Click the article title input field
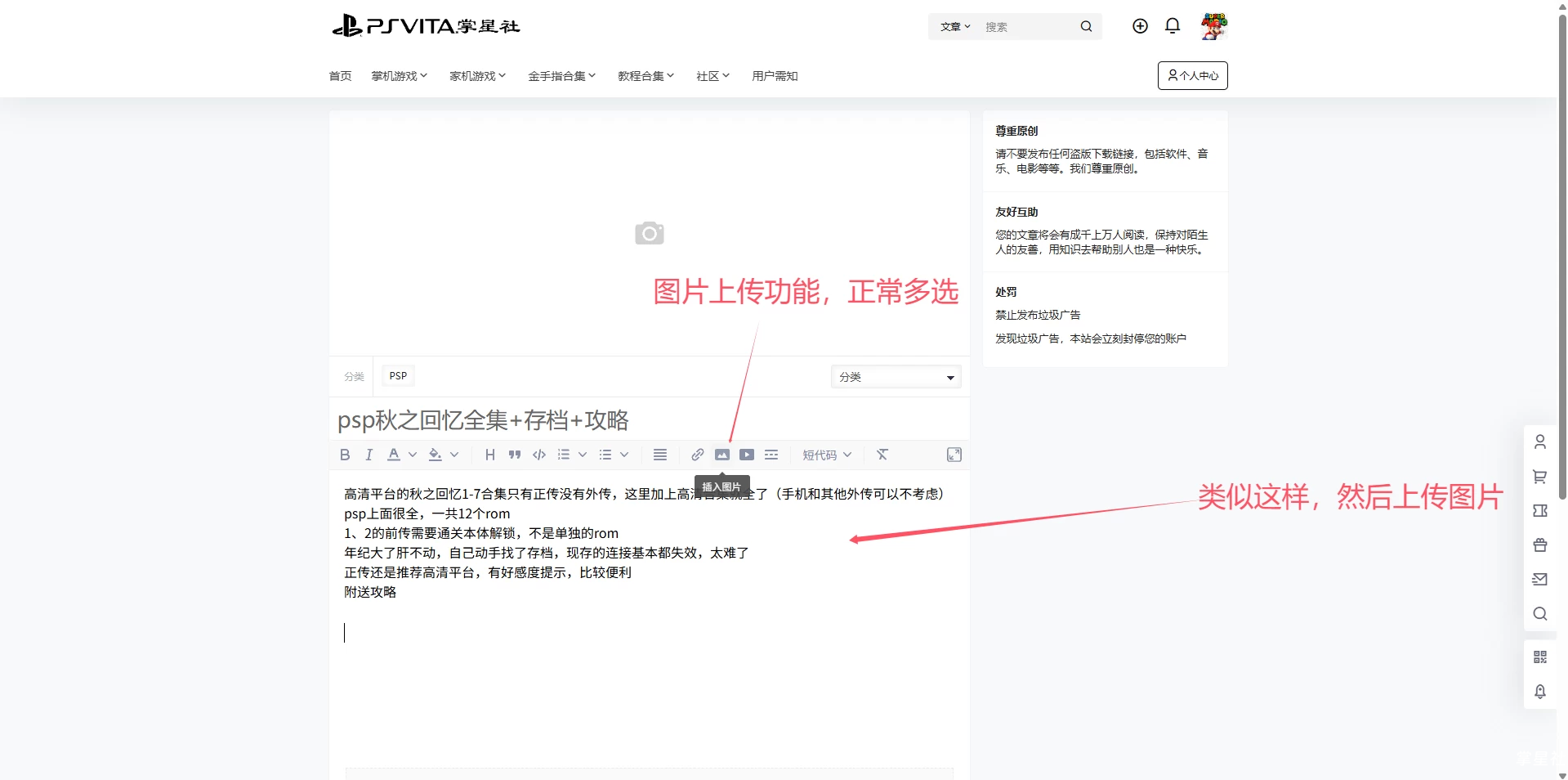 [650, 419]
